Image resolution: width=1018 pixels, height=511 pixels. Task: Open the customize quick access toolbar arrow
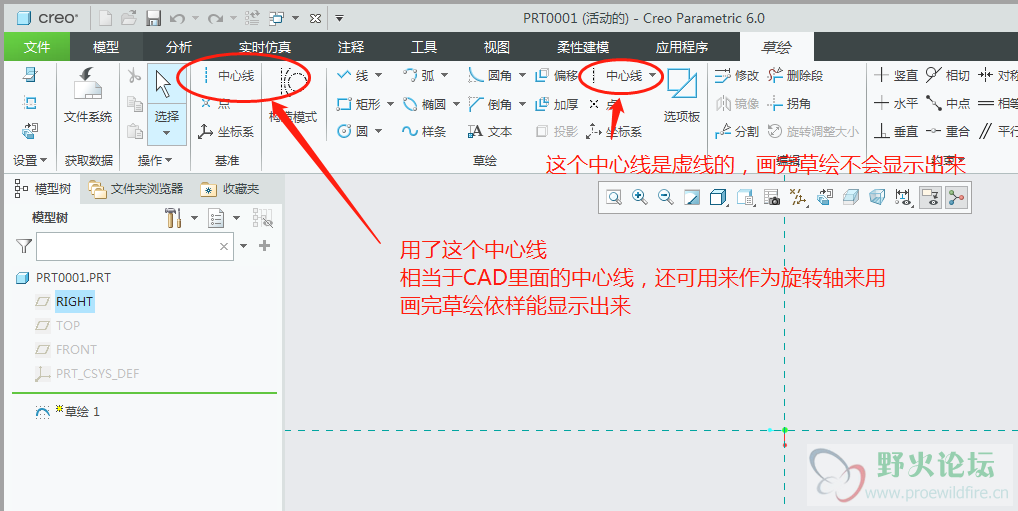pyautogui.click(x=340, y=19)
